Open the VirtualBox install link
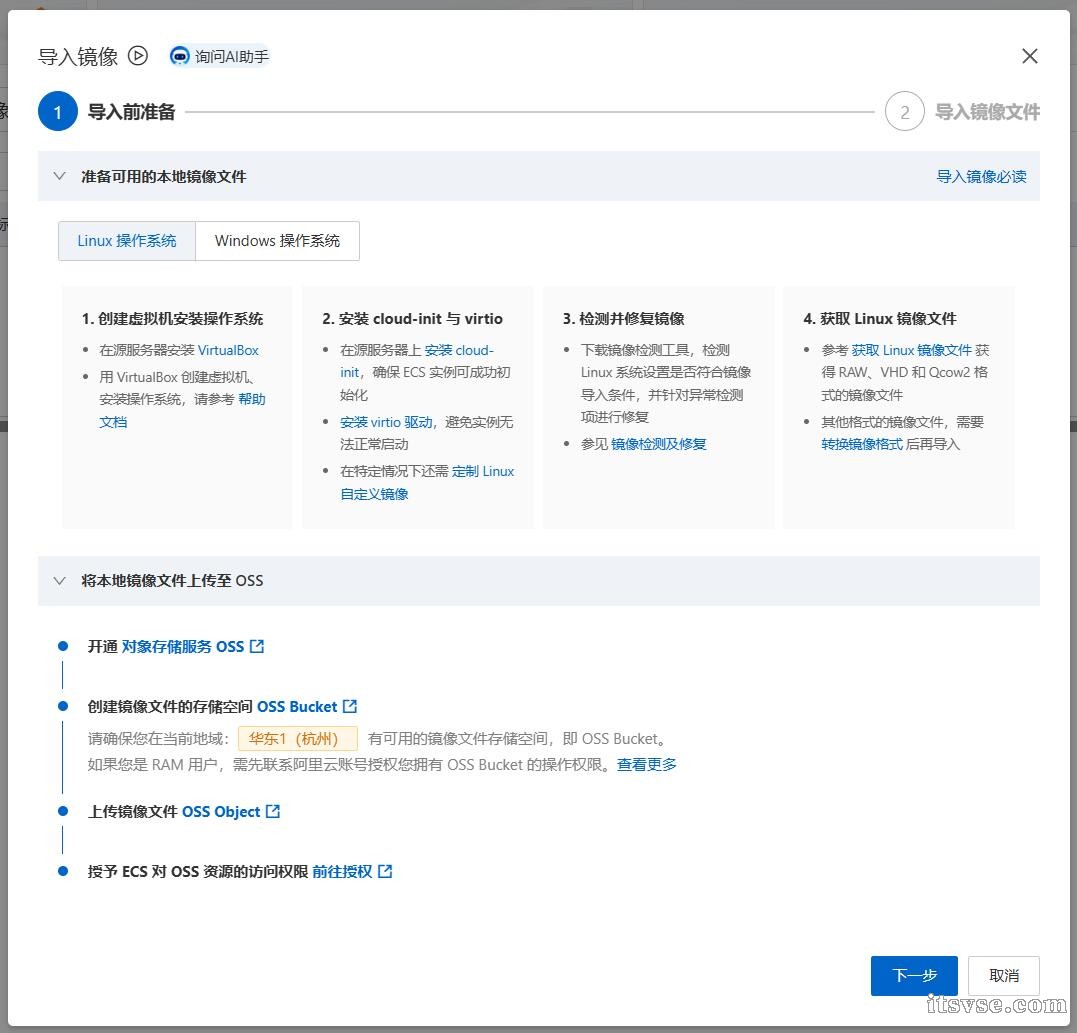The height and width of the screenshot is (1033, 1077). pyautogui.click(x=228, y=350)
